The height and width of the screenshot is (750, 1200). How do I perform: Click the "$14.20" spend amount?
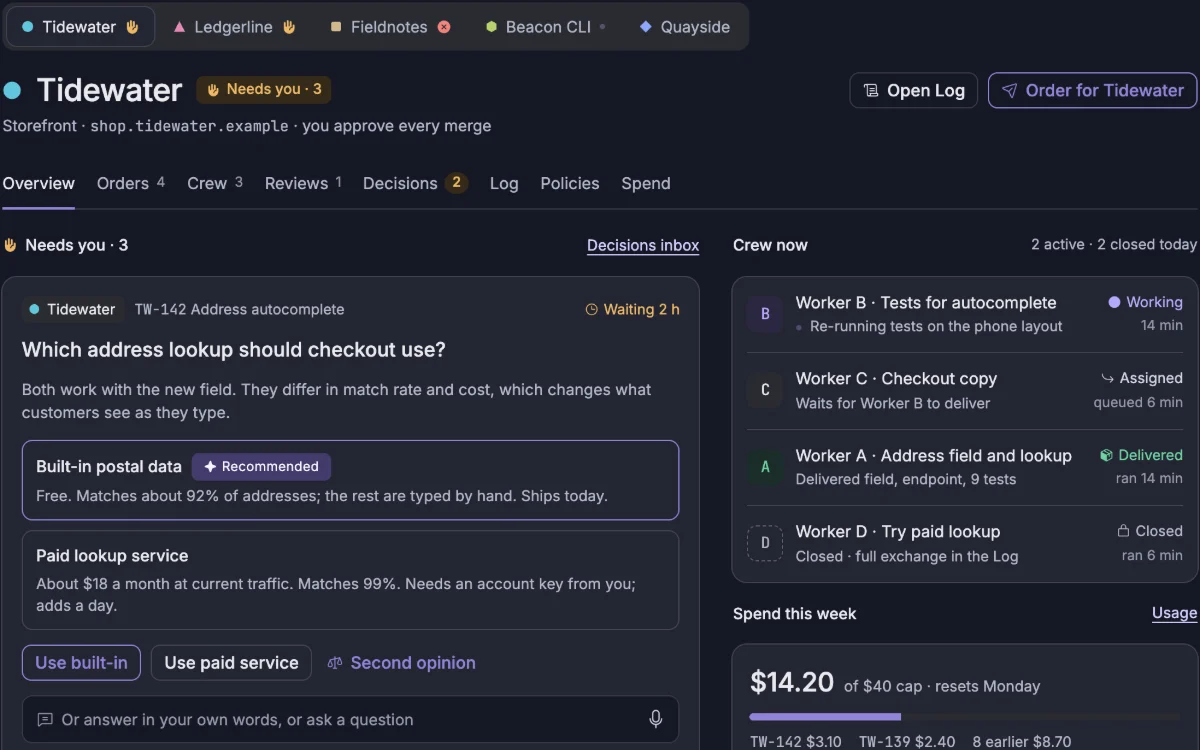click(x=792, y=682)
